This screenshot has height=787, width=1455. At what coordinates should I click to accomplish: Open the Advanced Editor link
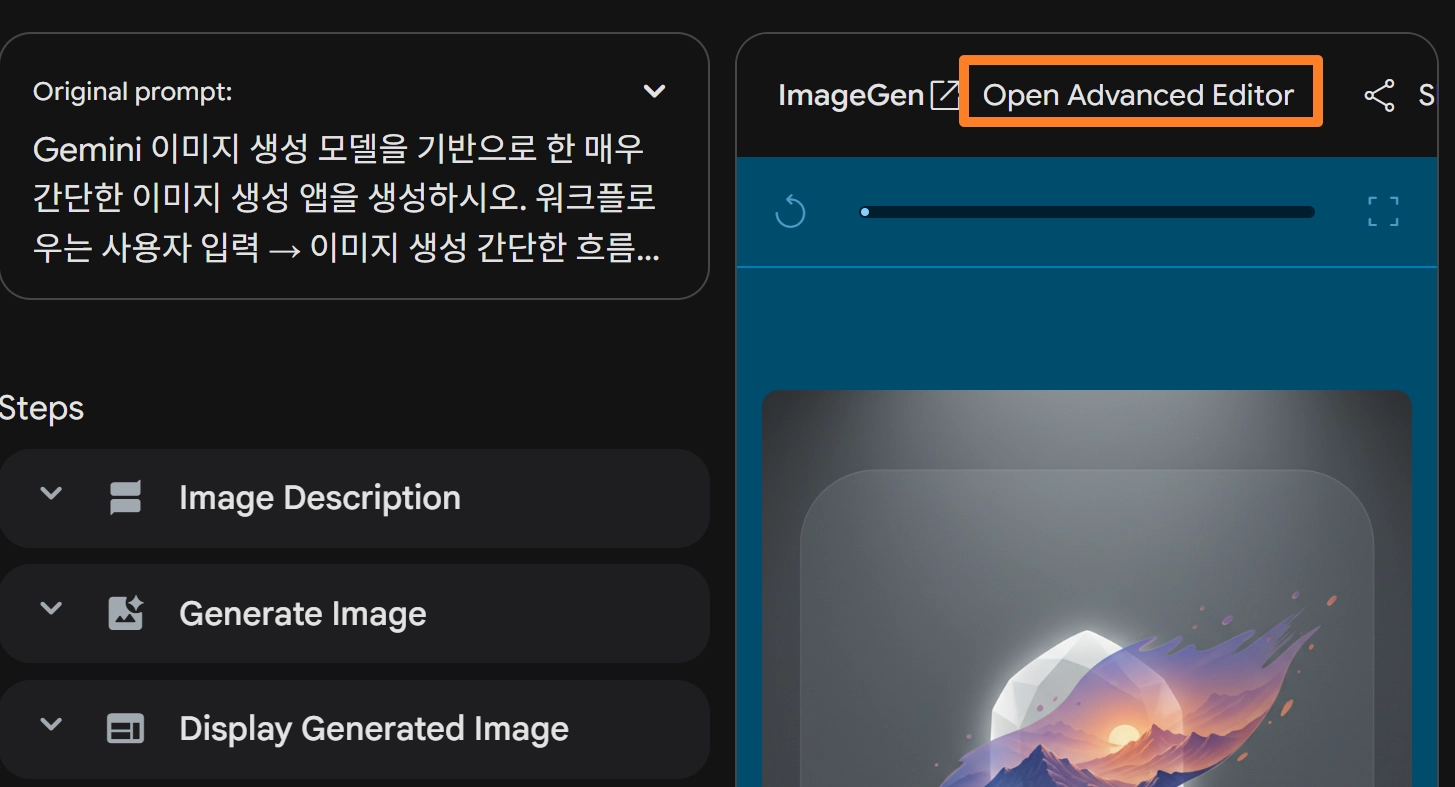point(1138,95)
